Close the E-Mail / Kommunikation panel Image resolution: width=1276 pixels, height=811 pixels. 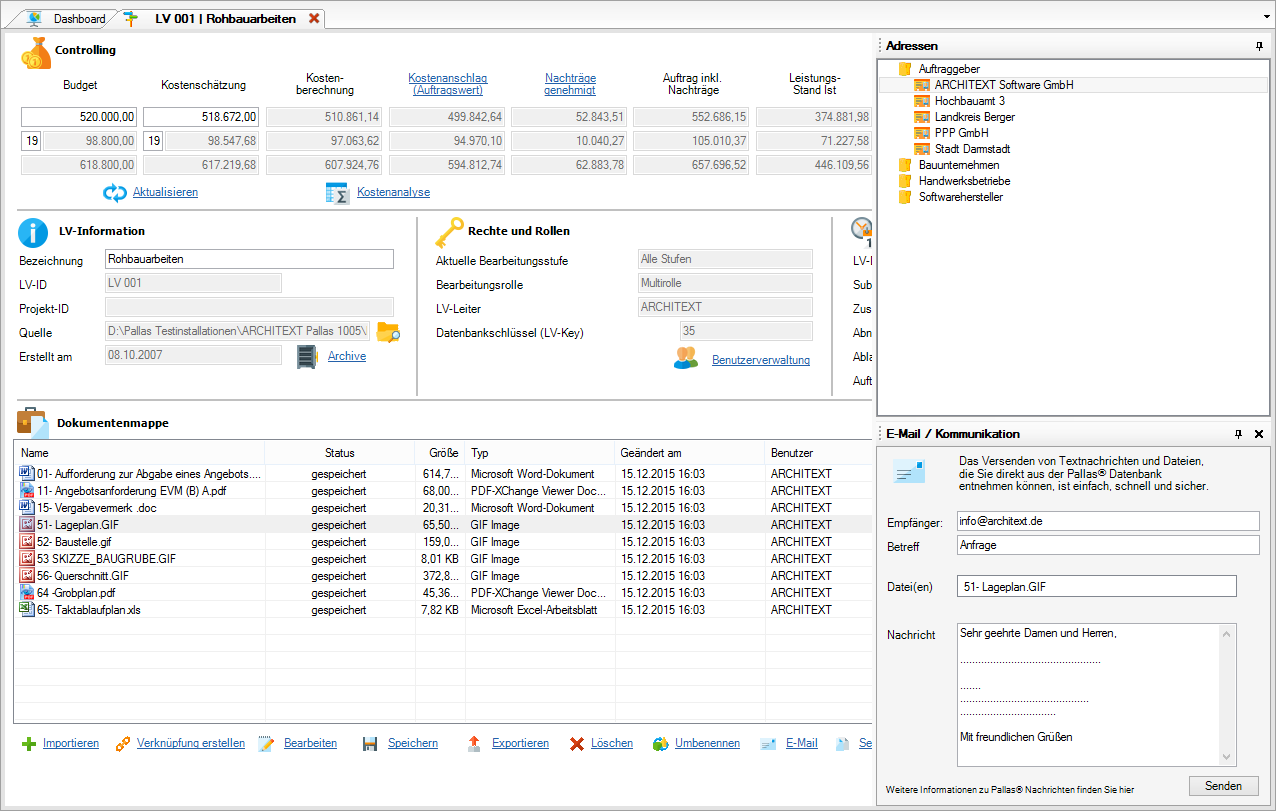(1259, 434)
